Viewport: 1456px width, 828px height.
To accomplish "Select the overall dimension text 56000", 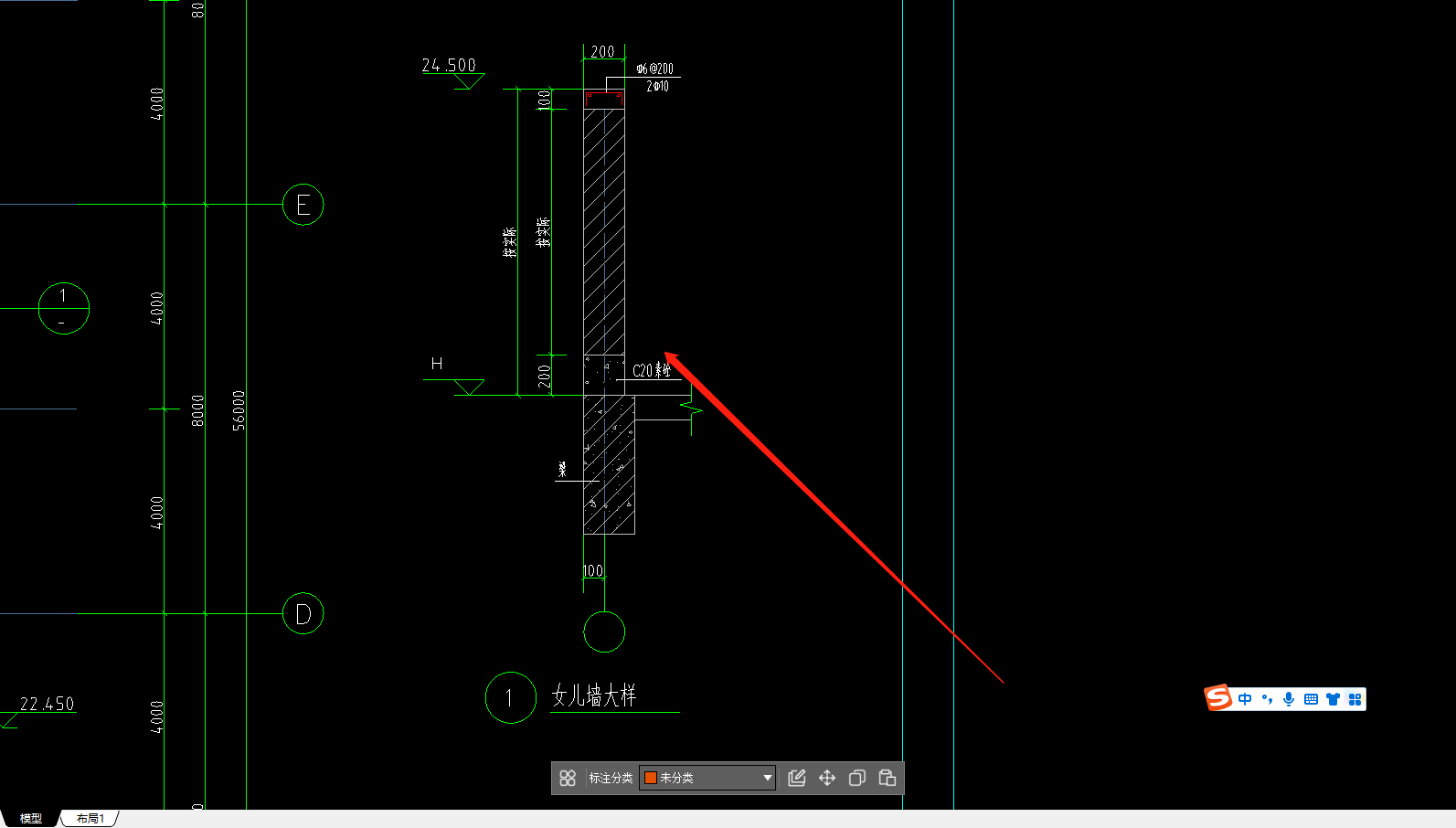I will 239,410.
